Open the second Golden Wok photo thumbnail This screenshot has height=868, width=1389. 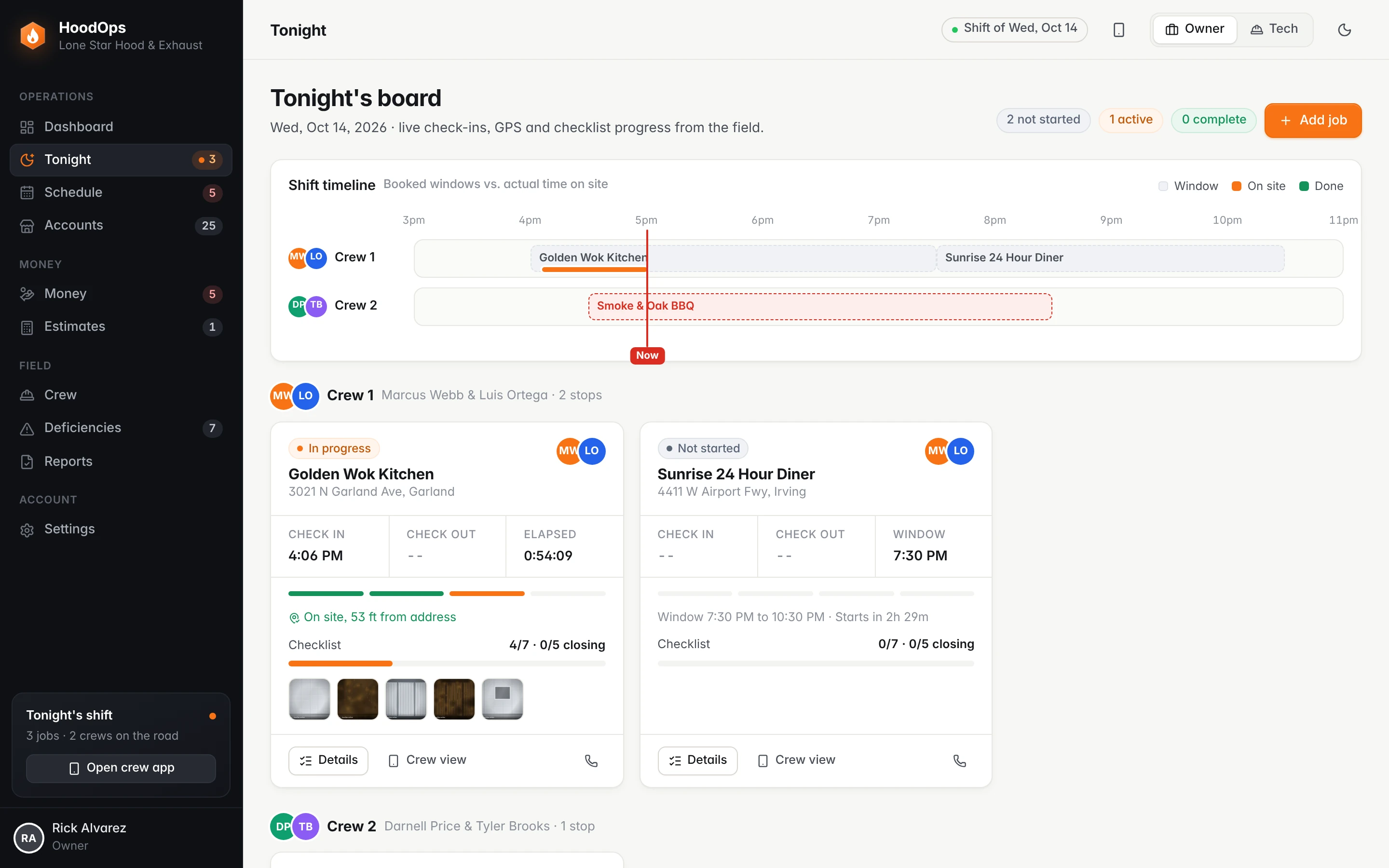357,699
